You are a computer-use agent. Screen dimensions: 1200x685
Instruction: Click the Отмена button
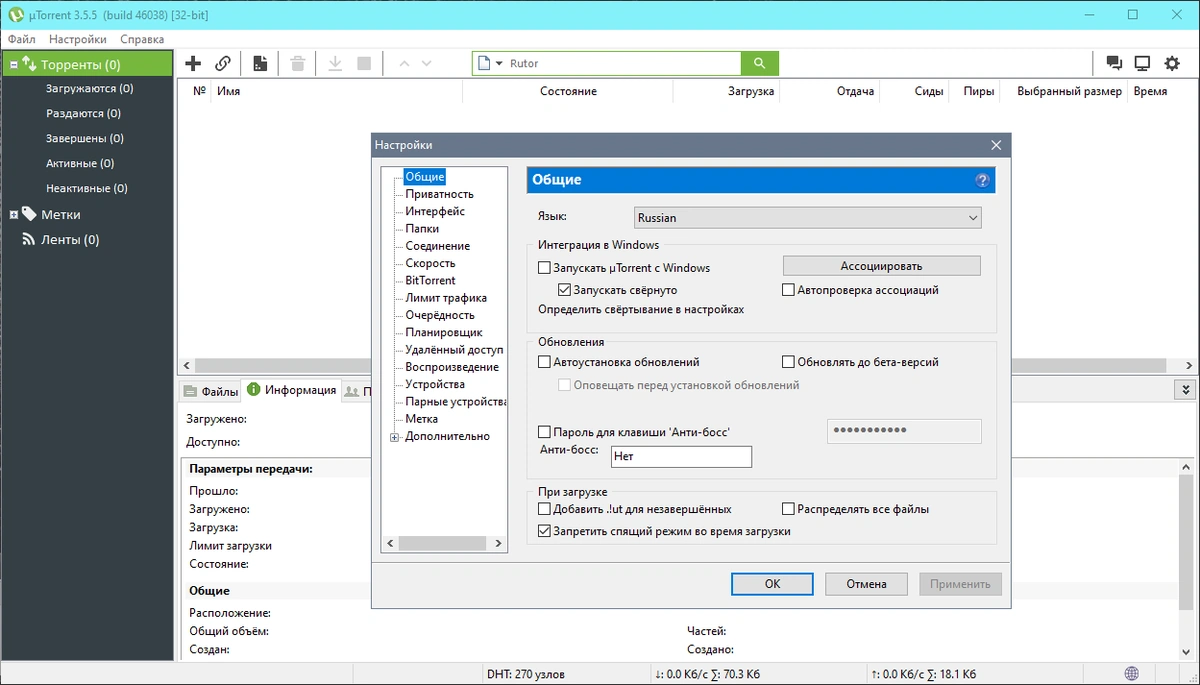point(866,584)
